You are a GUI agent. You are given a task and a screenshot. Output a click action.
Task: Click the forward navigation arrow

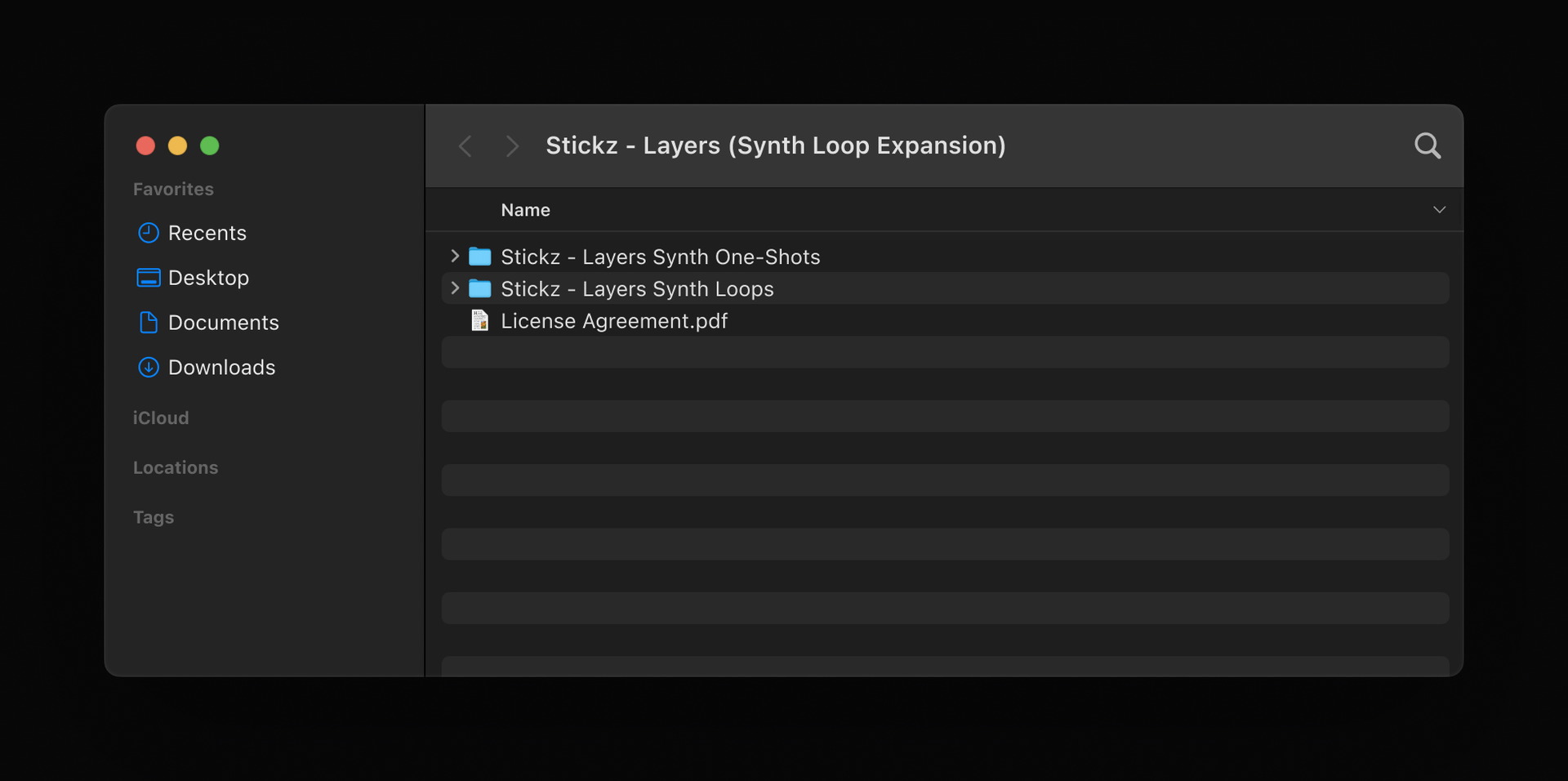tap(512, 146)
